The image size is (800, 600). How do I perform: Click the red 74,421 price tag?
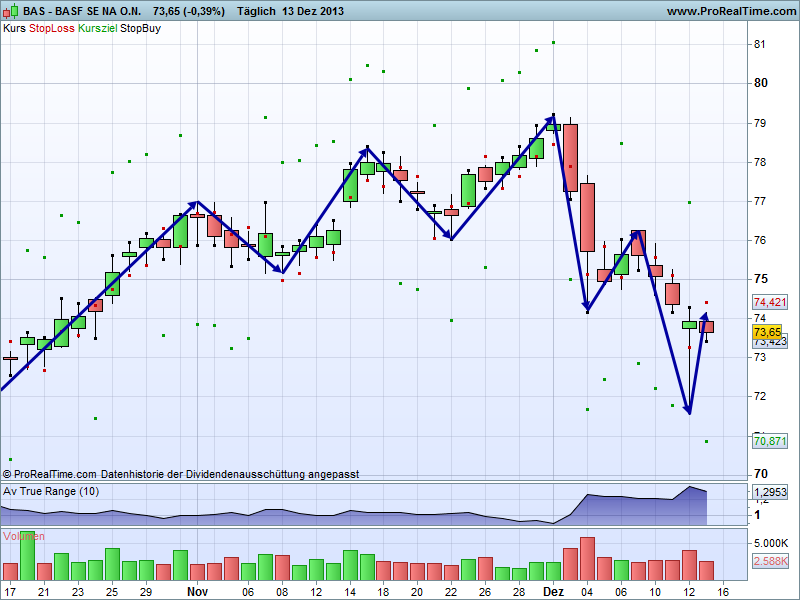[770, 302]
